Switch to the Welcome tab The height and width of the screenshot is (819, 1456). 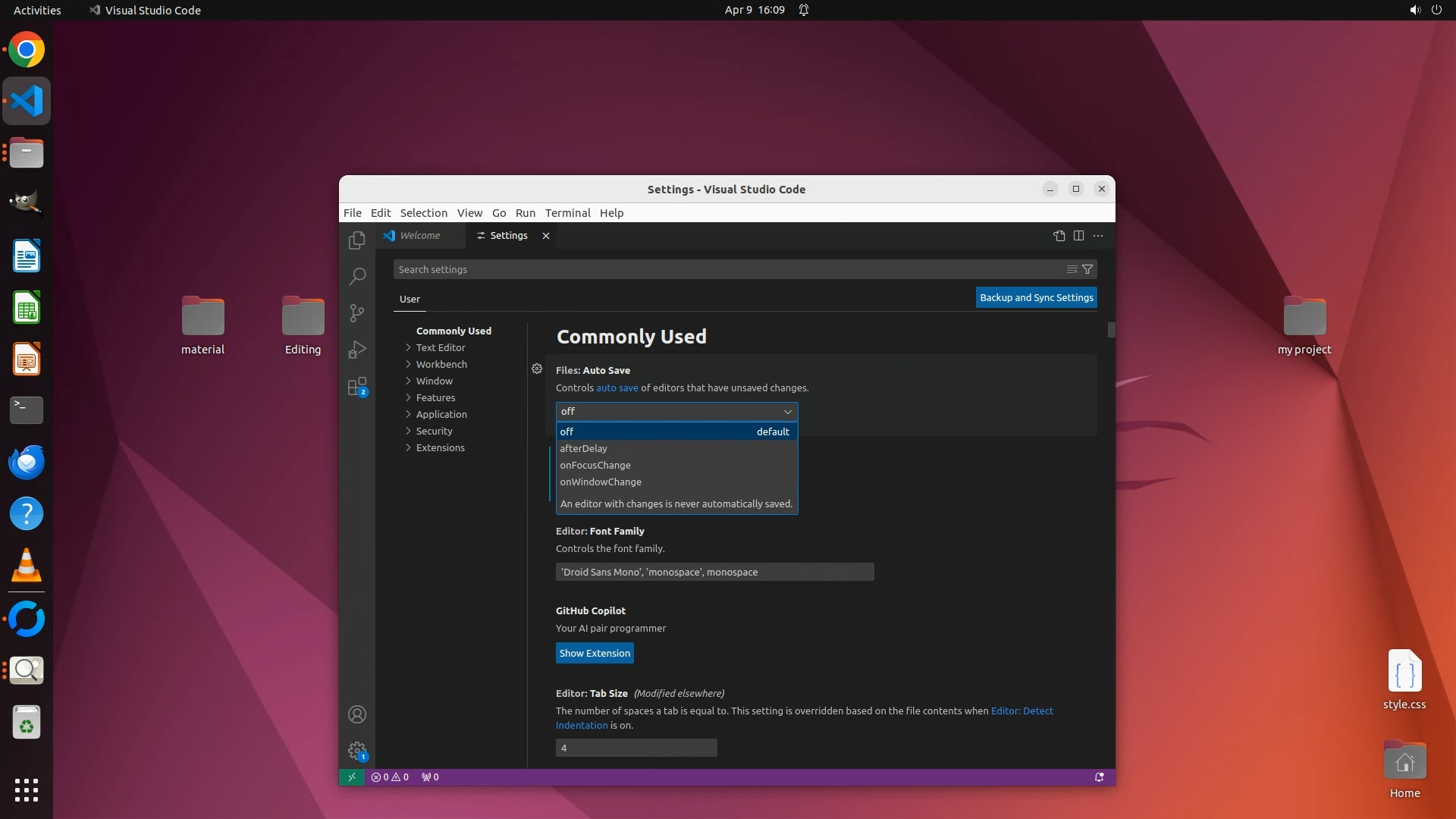click(420, 236)
